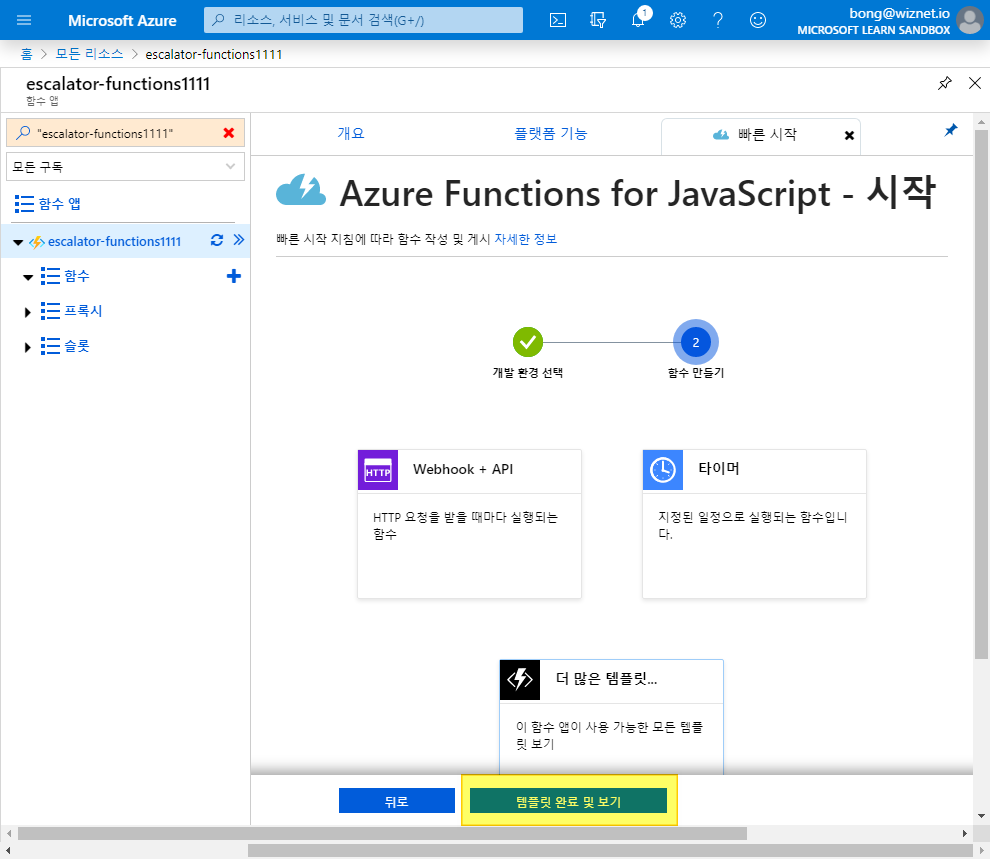The image size is (990, 859).
Task: Refresh the escalator-functions1111 function app
Action: pos(217,240)
